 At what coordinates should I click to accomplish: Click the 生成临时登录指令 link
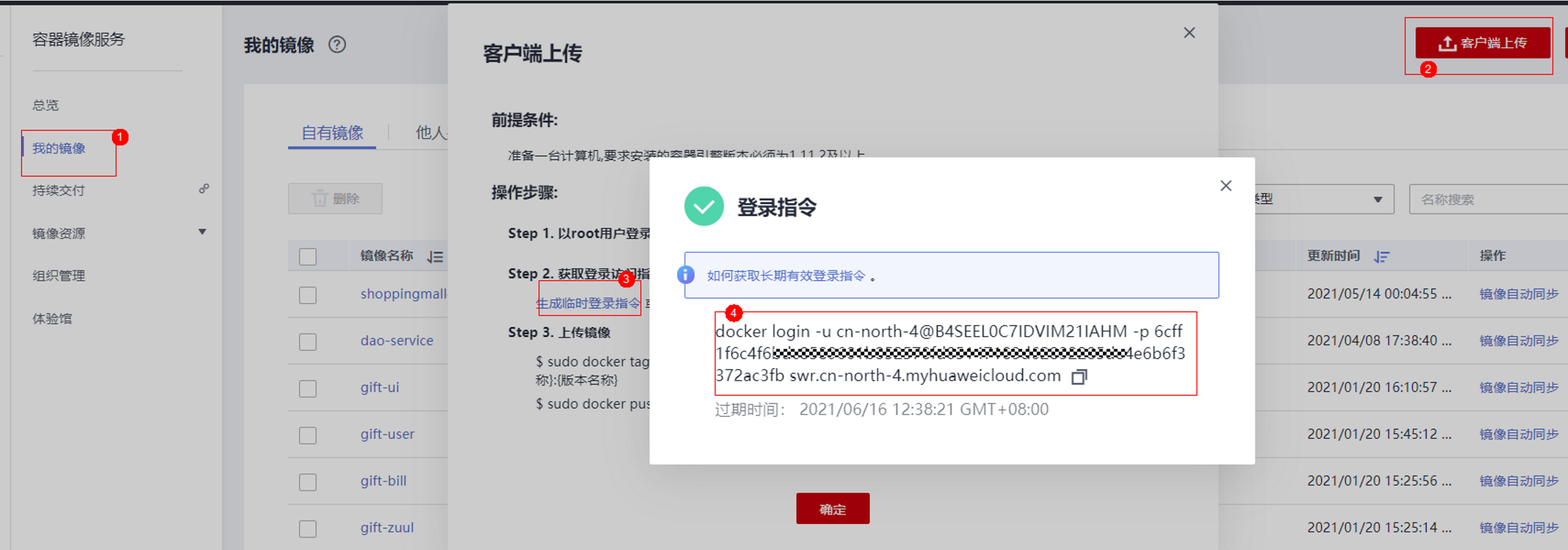[x=588, y=303]
